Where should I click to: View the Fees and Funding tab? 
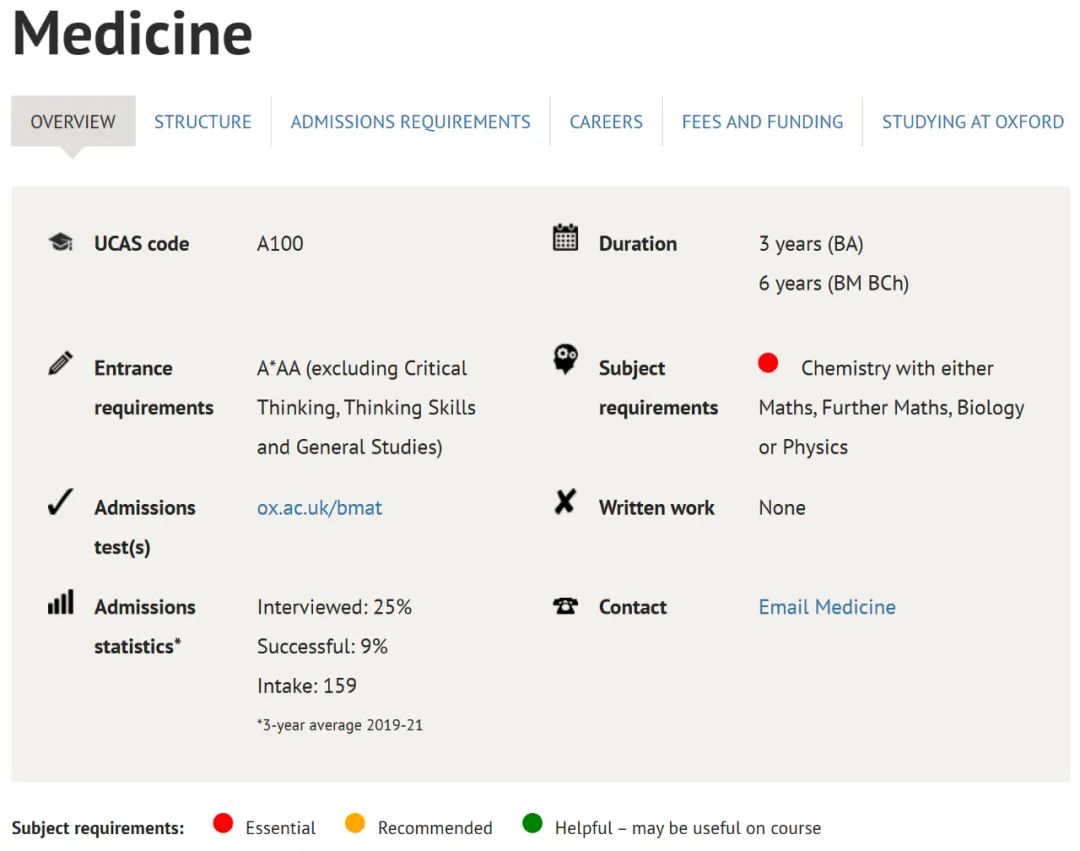pyautogui.click(x=762, y=122)
